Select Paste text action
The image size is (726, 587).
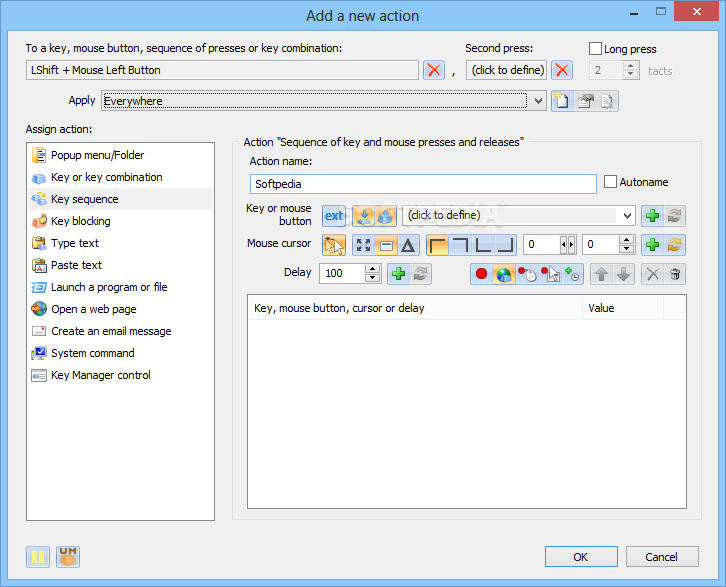(120, 265)
